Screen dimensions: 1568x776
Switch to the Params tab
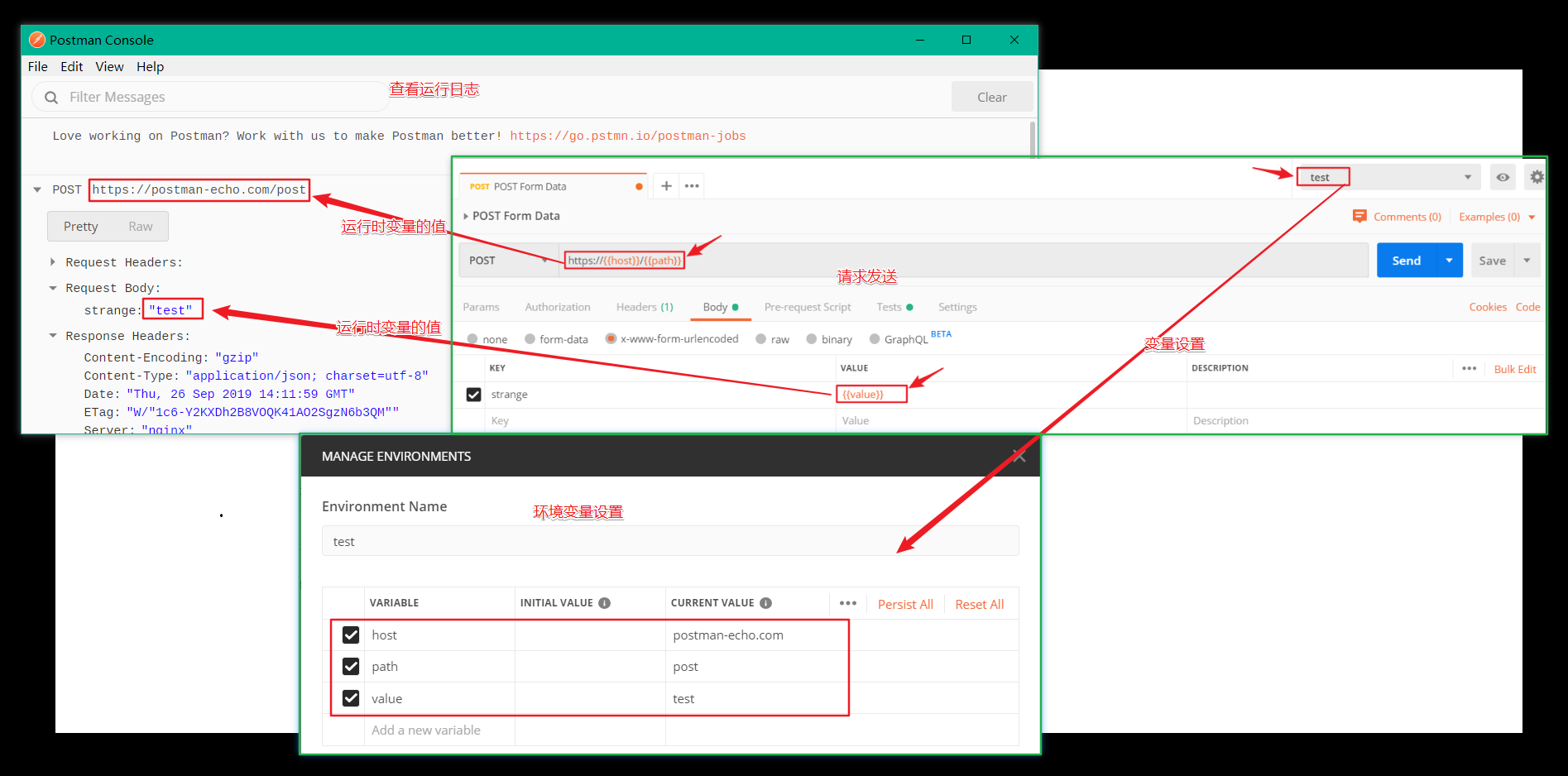click(x=481, y=307)
